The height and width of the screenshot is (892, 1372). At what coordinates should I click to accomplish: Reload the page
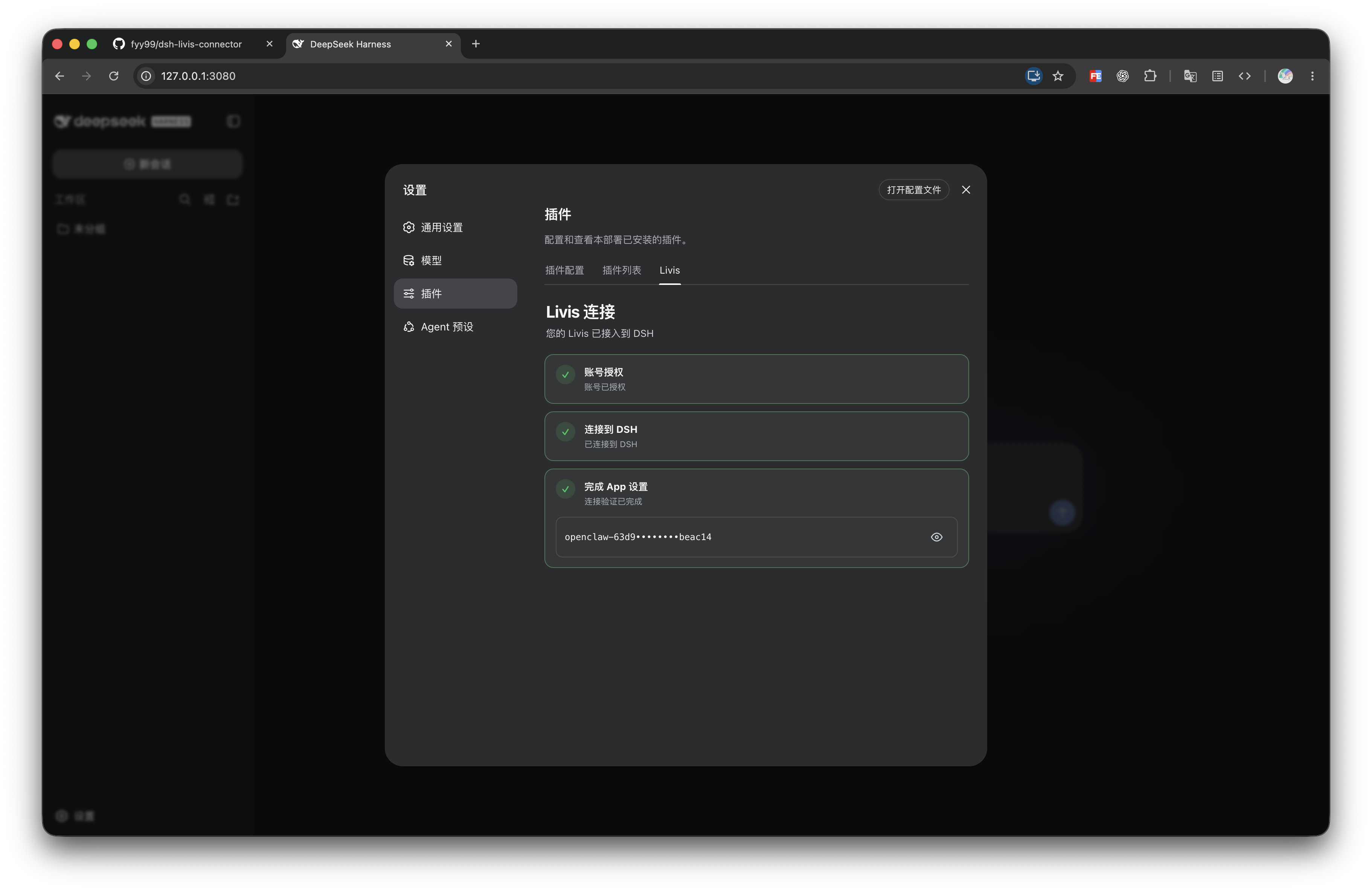click(114, 76)
